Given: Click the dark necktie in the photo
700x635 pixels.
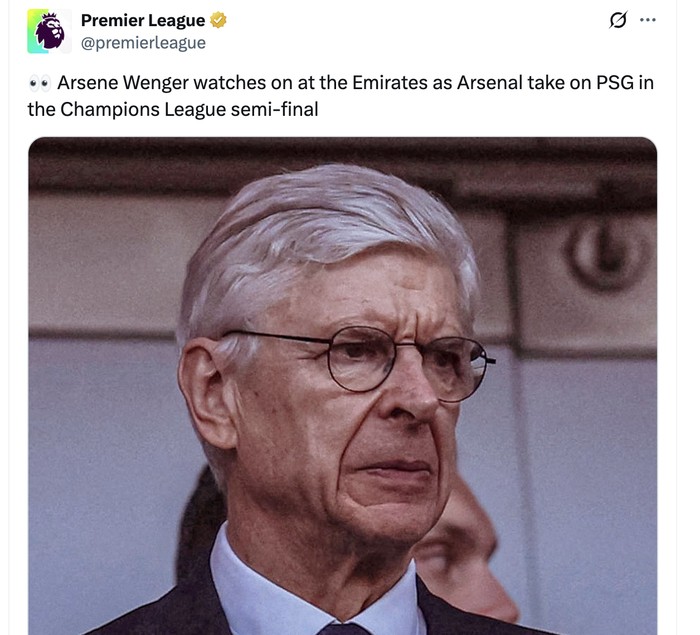Looking at the screenshot, I should (x=343, y=629).
